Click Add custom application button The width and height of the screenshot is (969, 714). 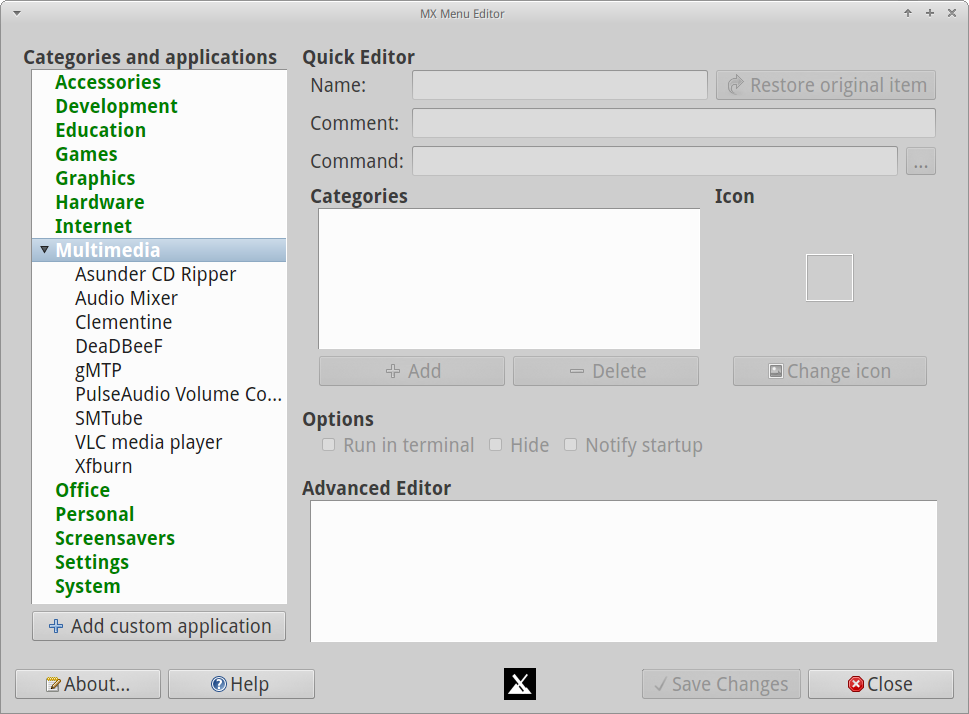pyautogui.click(x=159, y=626)
